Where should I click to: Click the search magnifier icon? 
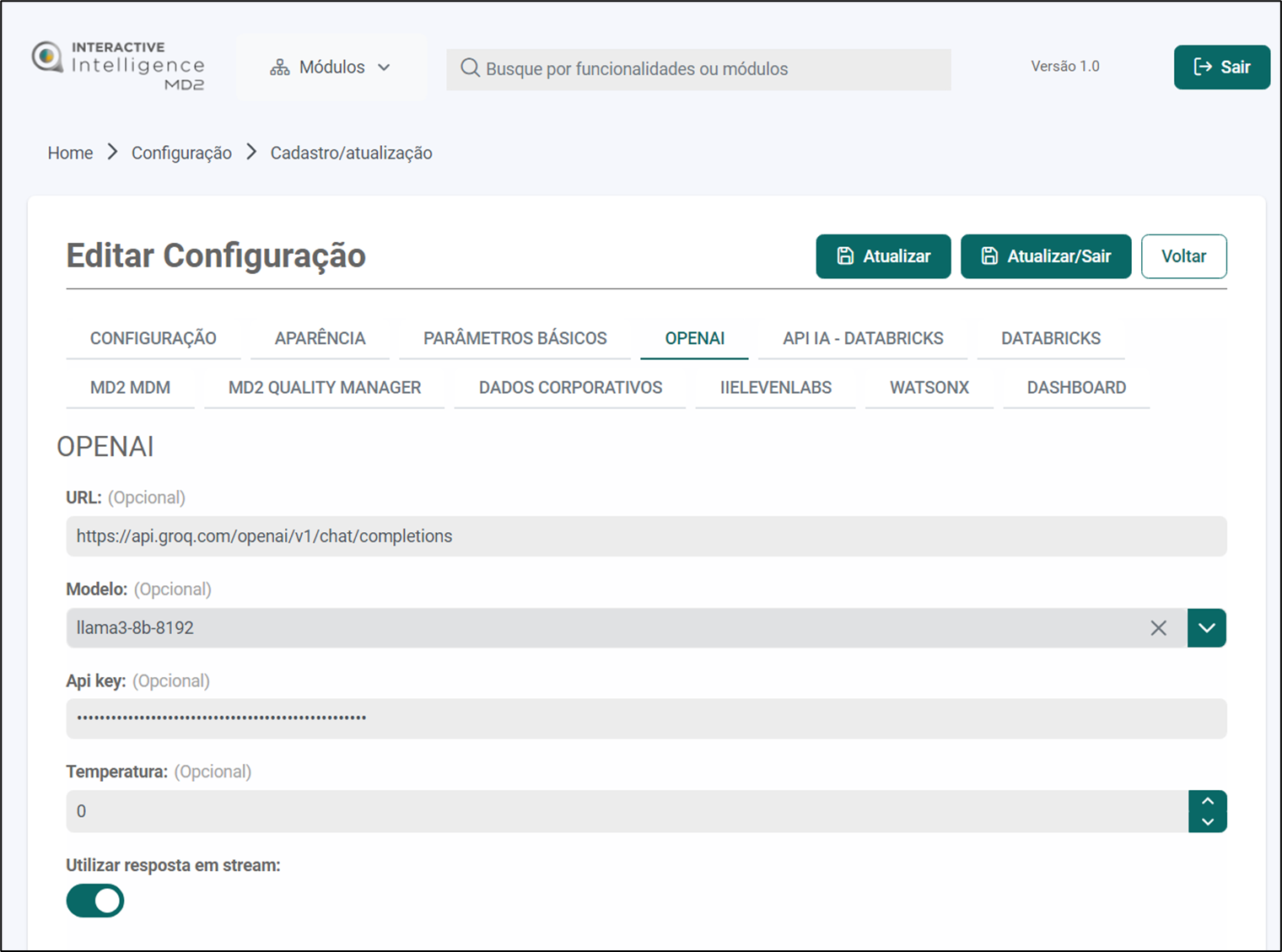[470, 68]
